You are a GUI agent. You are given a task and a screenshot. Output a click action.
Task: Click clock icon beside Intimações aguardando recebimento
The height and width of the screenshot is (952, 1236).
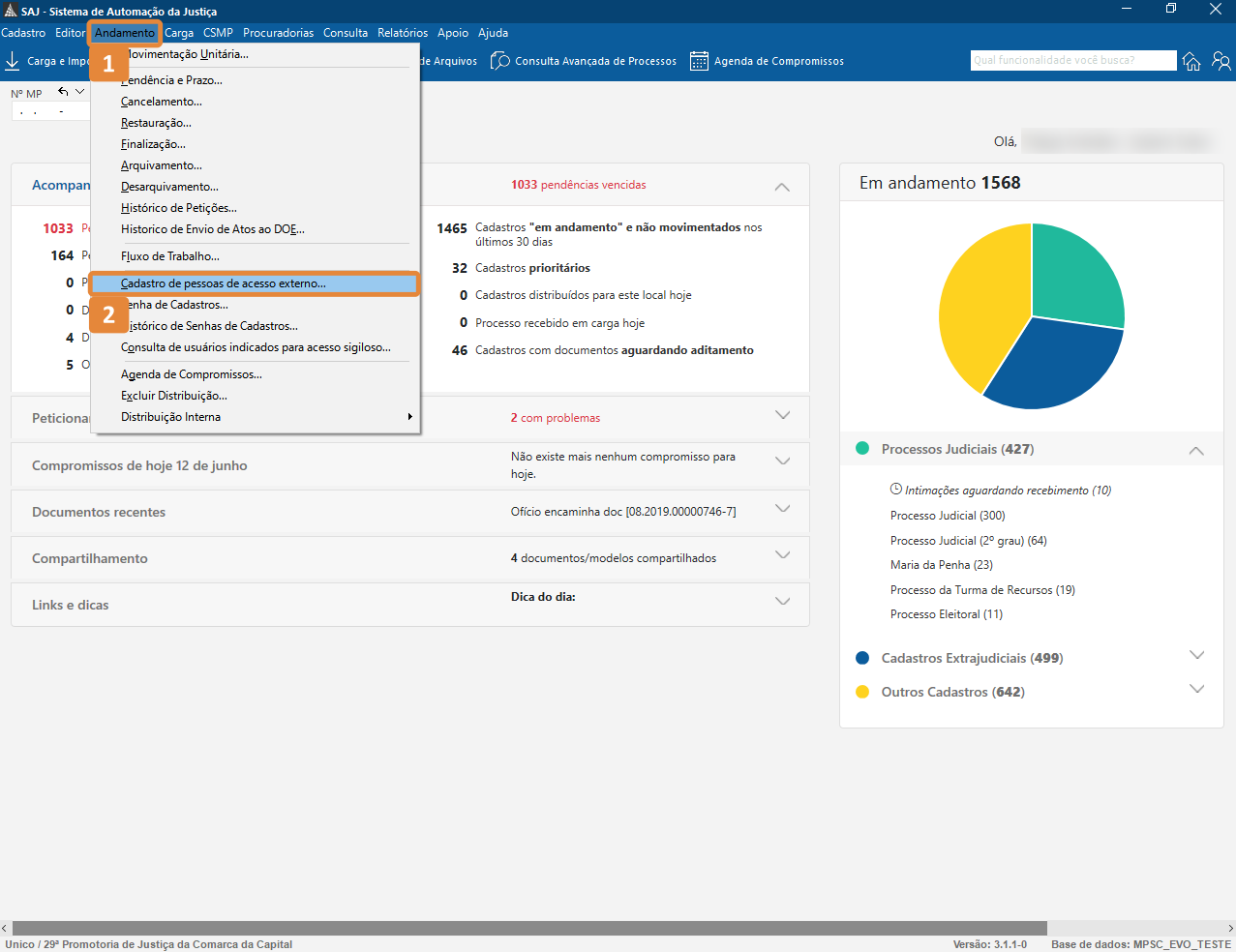tap(896, 490)
